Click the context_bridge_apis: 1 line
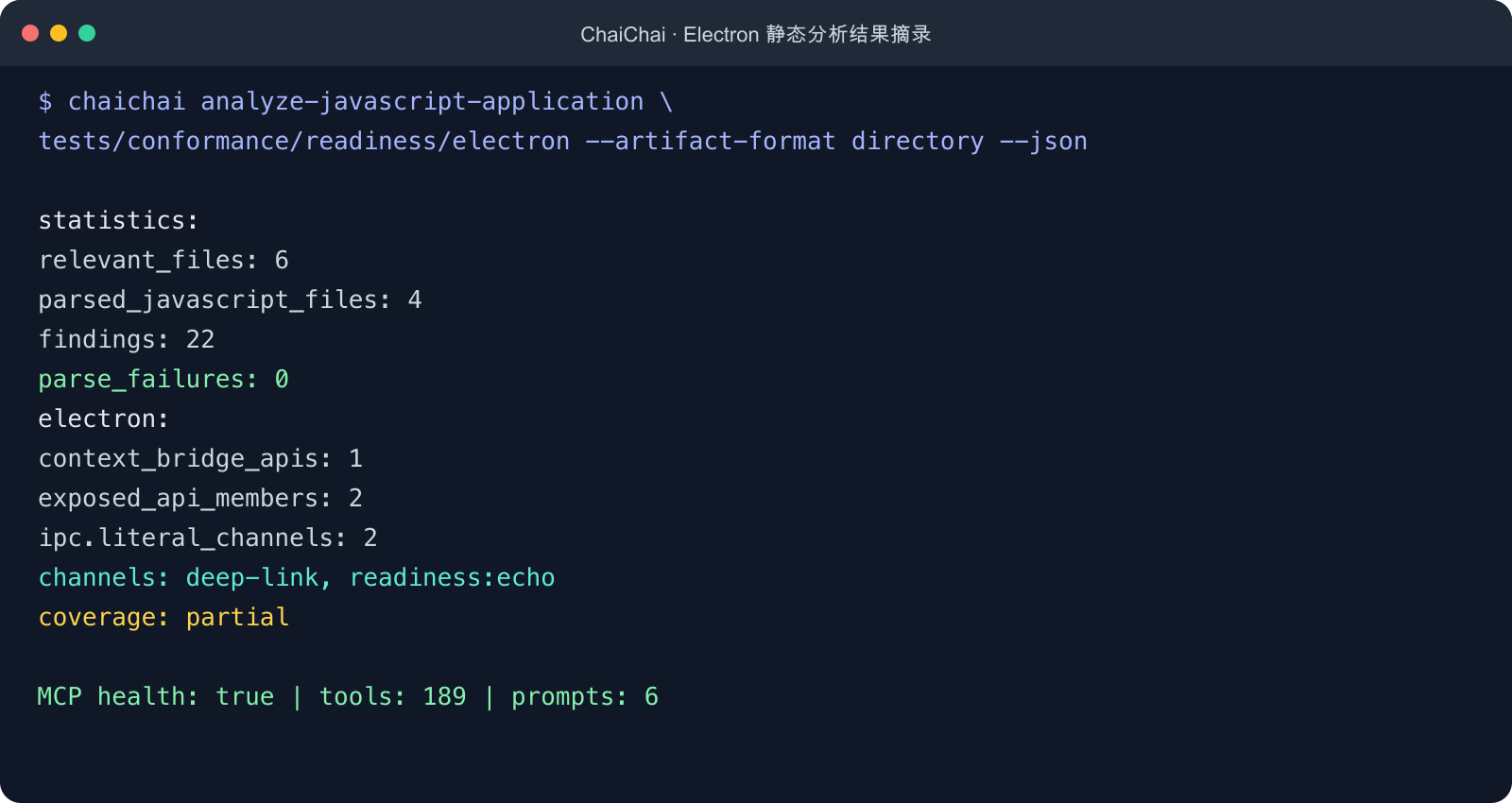Image resolution: width=1512 pixels, height=803 pixels. coord(200,458)
